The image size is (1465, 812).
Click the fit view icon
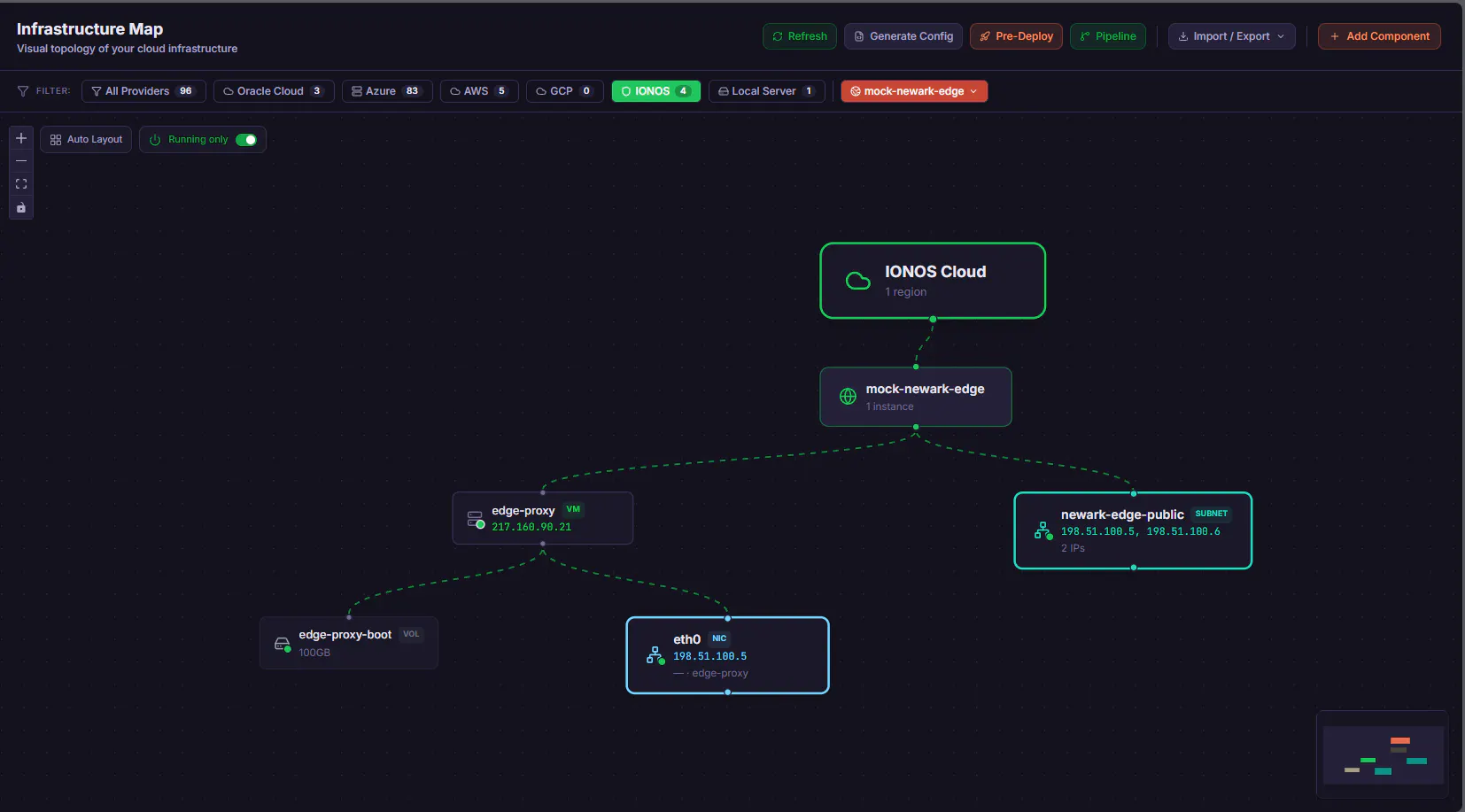[21, 184]
